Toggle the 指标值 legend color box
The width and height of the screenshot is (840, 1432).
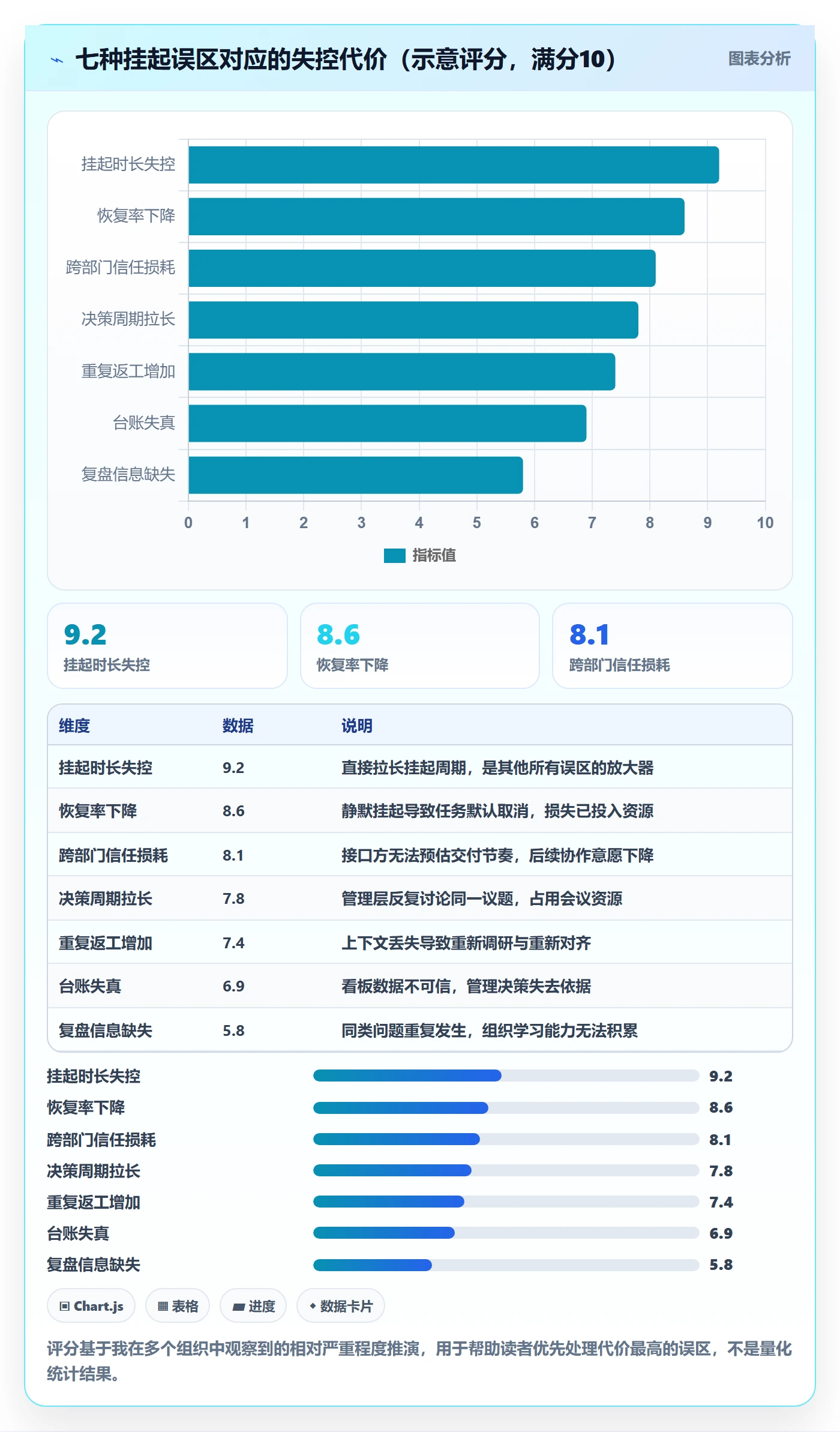click(395, 556)
